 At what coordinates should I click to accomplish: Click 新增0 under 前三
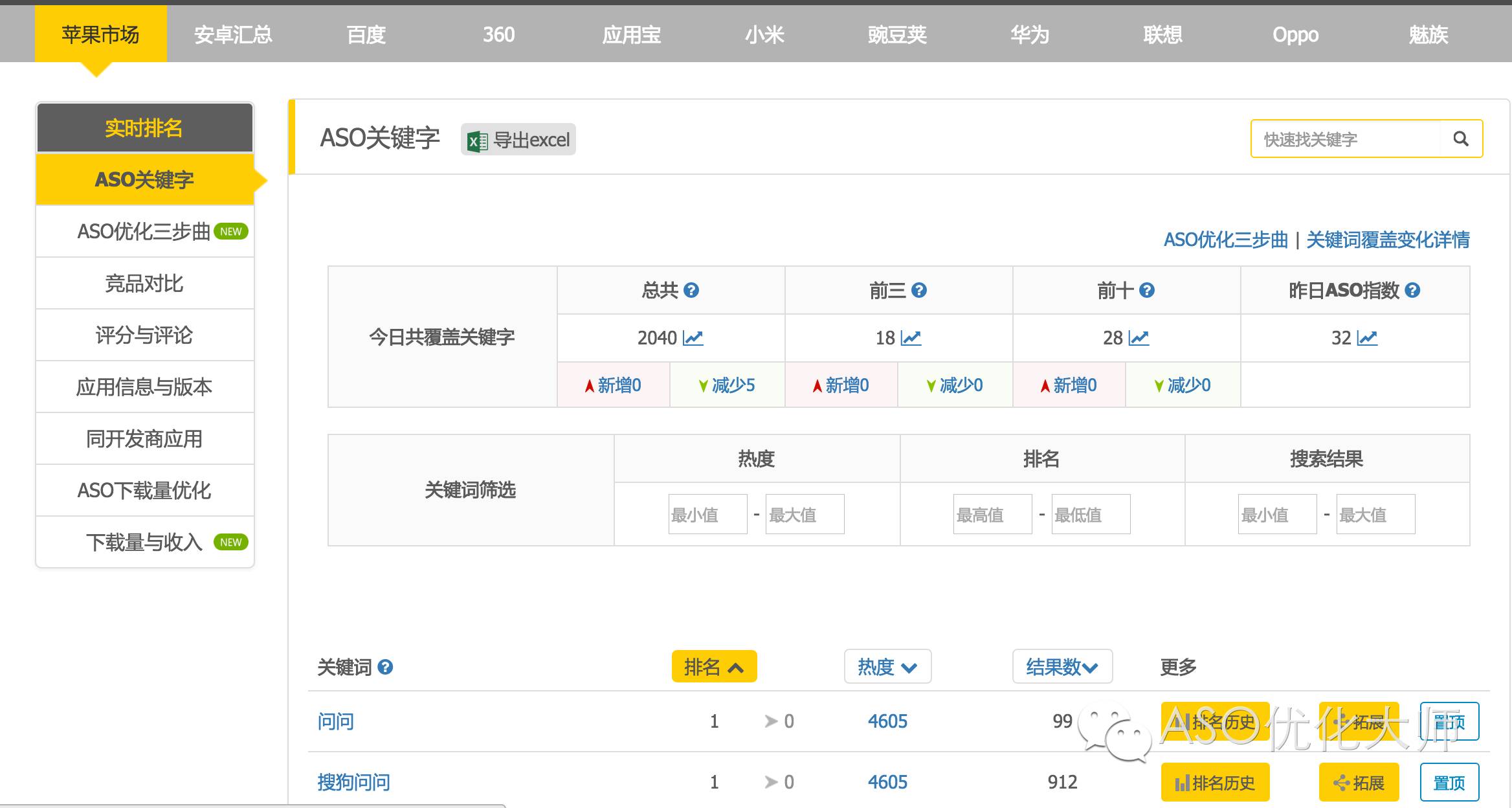point(841,385)
